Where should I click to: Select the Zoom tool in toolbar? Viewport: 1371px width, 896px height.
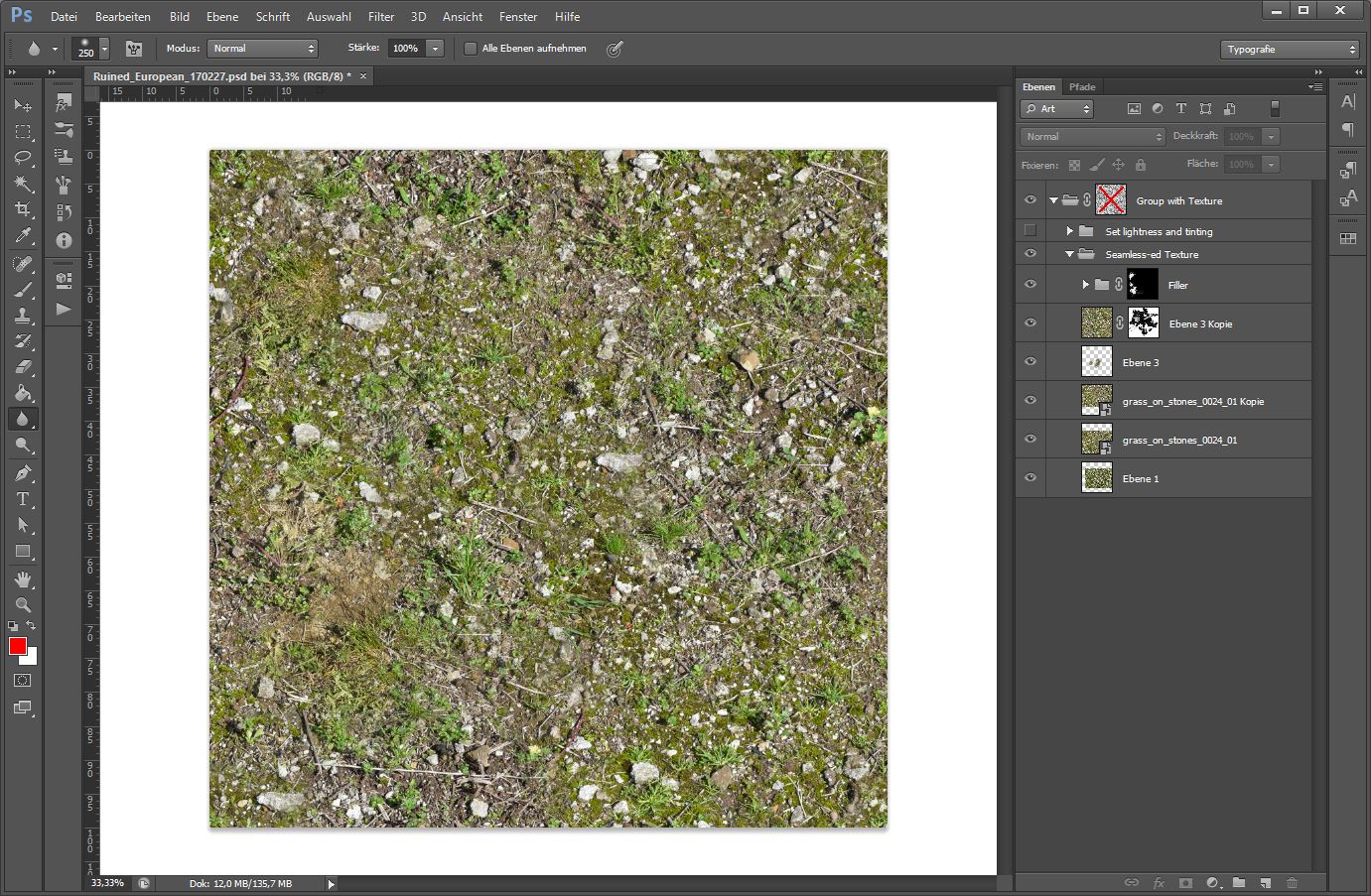point(23,604)
